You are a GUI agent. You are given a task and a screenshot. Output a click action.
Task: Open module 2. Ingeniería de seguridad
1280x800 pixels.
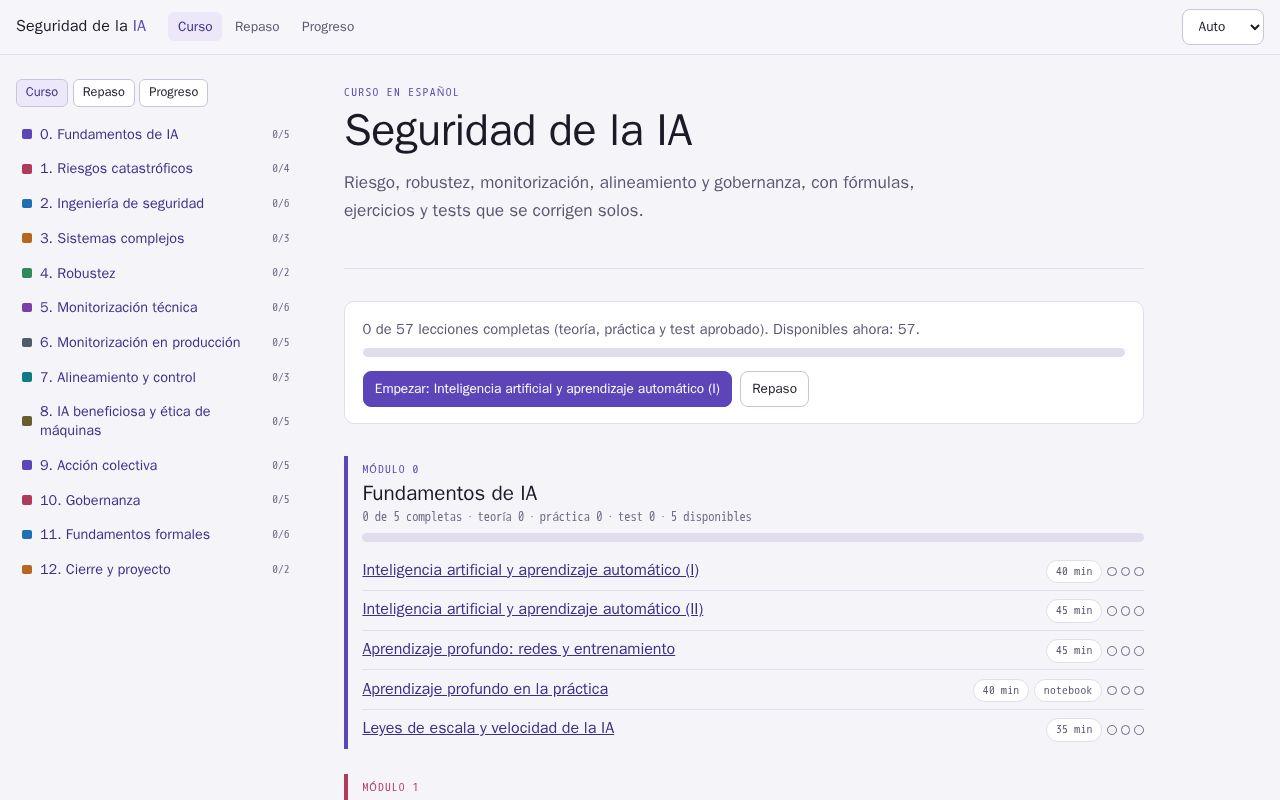[156, 203]
